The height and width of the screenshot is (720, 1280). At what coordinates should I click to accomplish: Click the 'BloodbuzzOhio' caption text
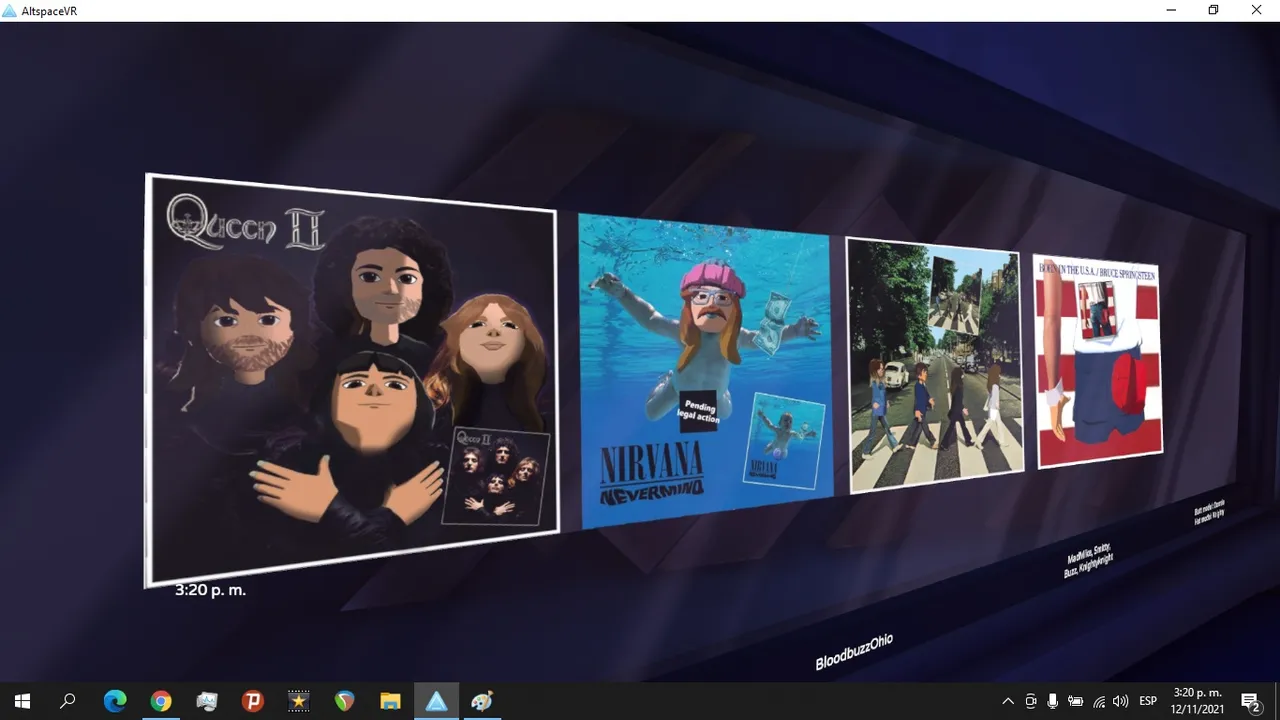(854, 652)
